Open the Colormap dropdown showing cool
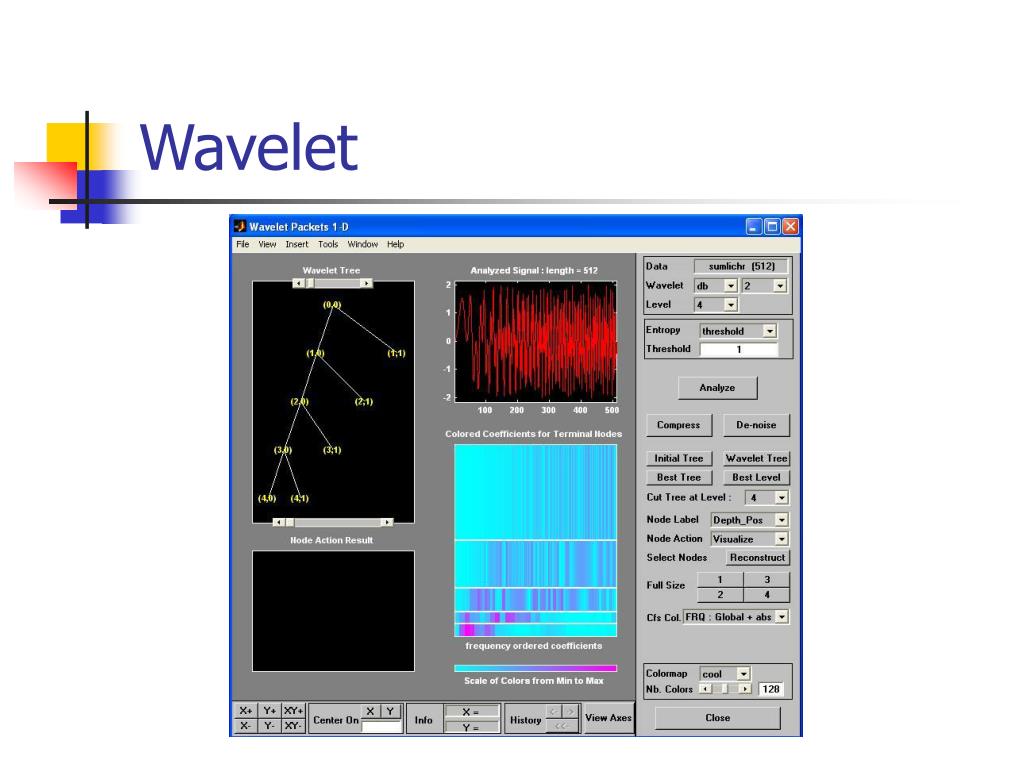This screenshot has height=768, width=1024. (725, 674)
